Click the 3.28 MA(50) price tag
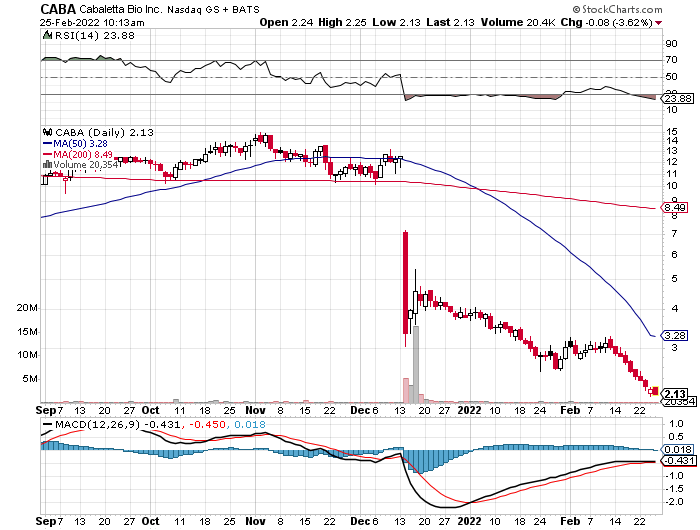This screenshot has height=530, width=700. 674,335
